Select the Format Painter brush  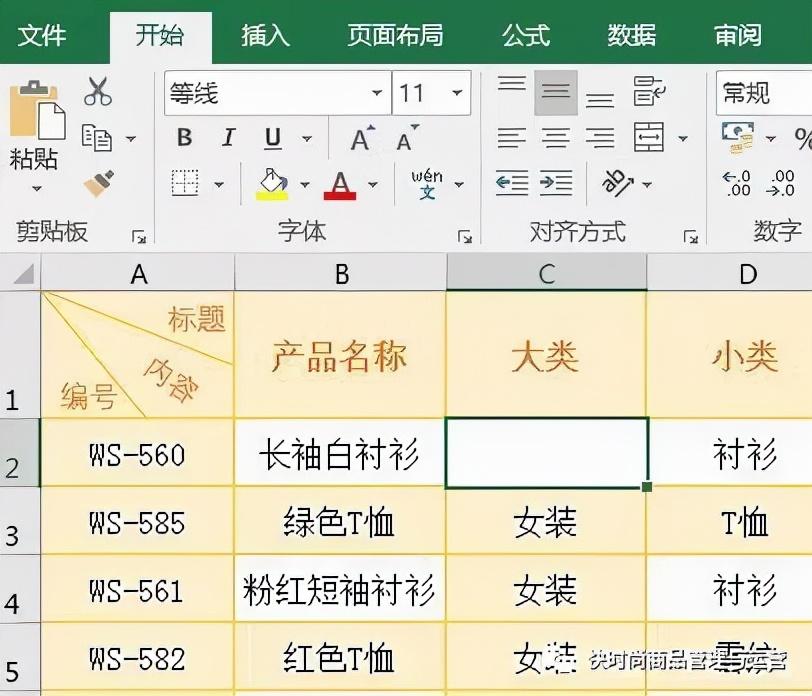tap(98, 183)
